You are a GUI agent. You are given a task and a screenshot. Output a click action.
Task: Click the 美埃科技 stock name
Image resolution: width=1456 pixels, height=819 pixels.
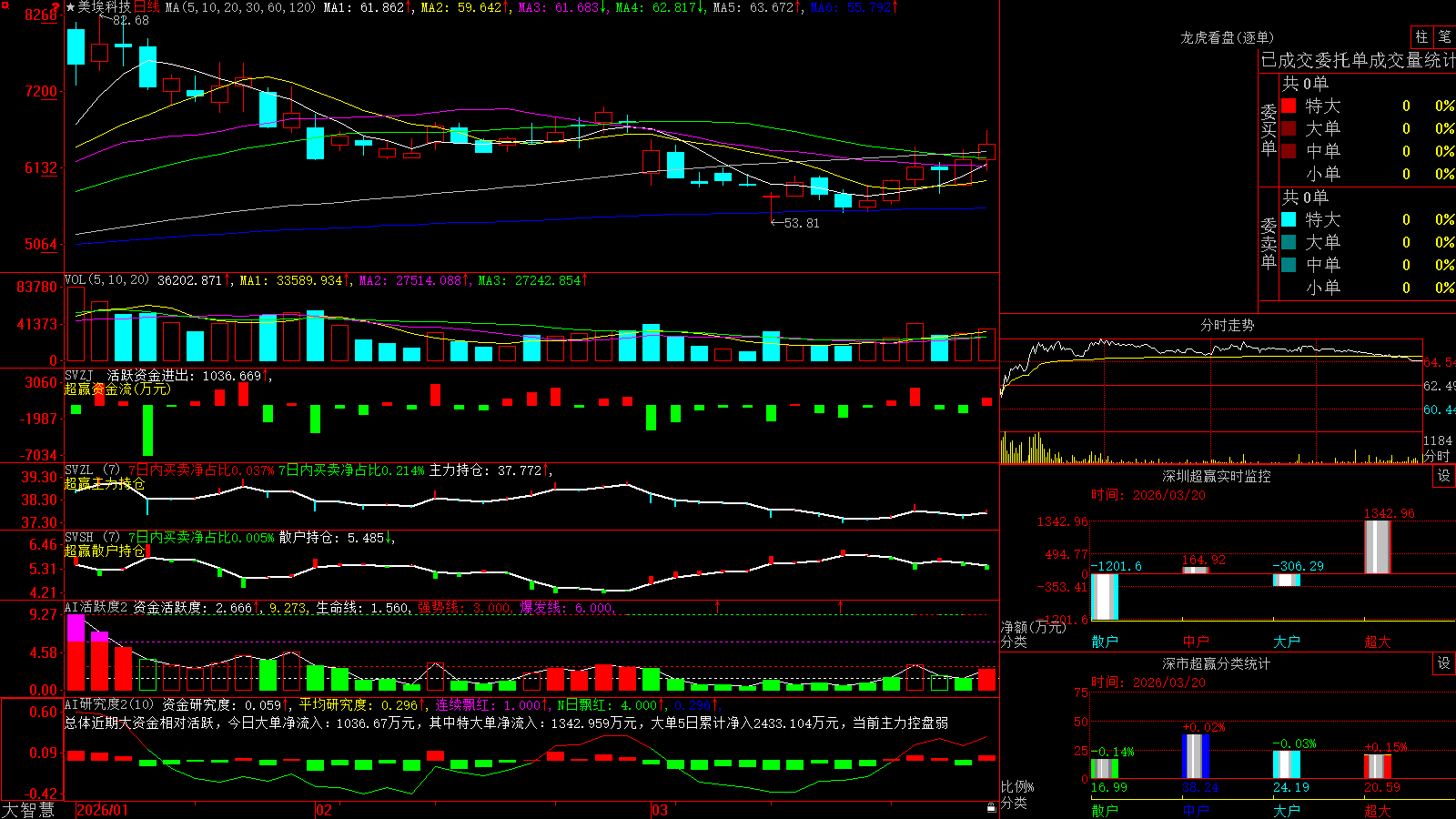104,7
